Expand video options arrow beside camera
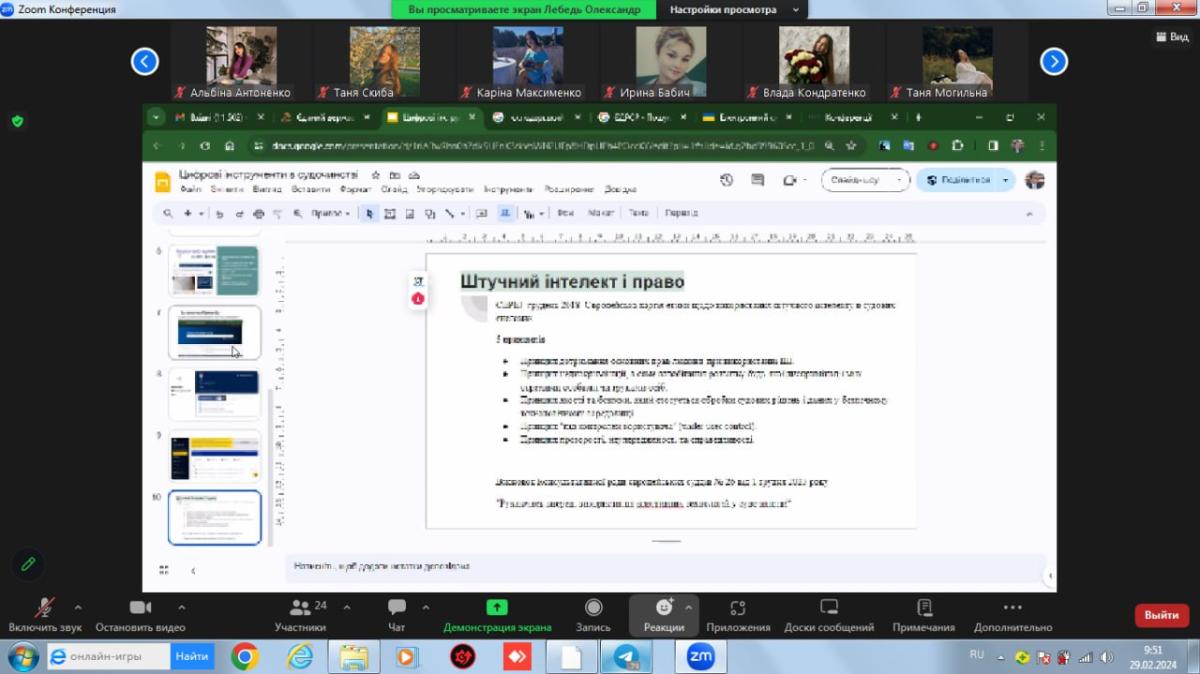1200x674 pixels. pos(181,607)
